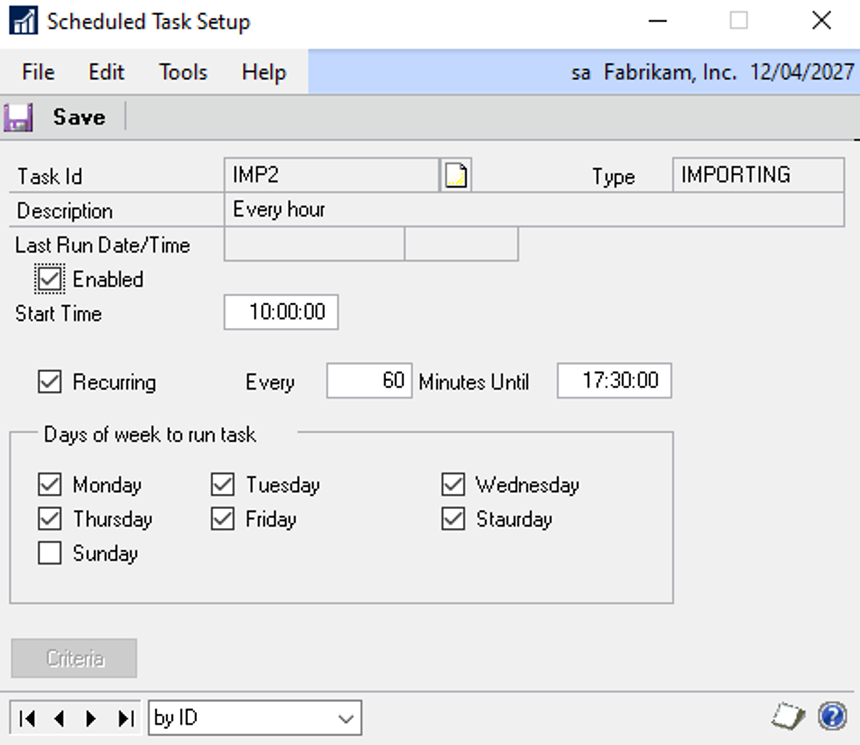Uncheck the Wednesday checkbox
Viewport: 860px width, 745px height.
coord(453,485)
